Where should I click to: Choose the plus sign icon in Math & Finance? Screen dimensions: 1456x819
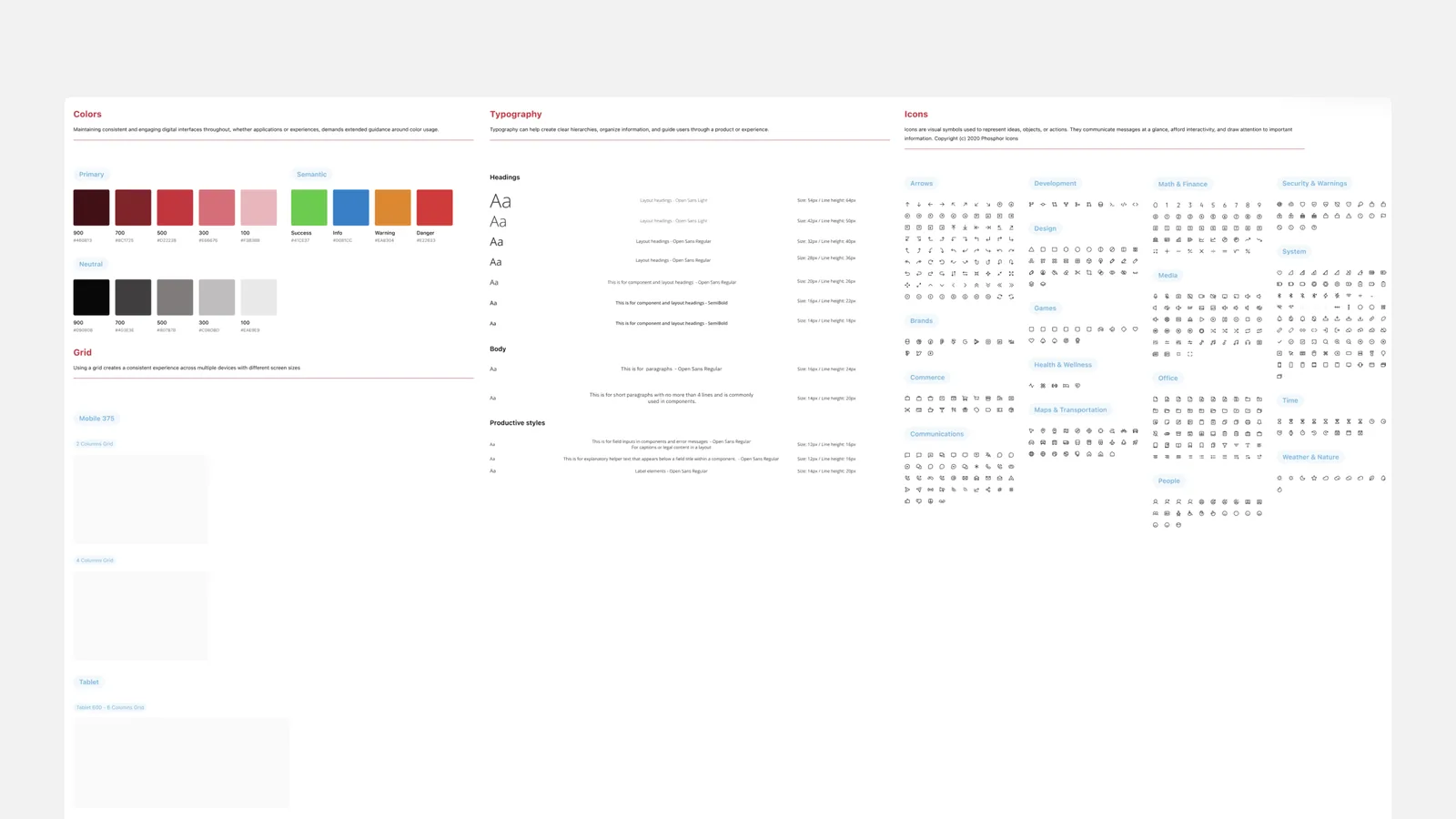pyautogui.click(x=1167, y=251)
